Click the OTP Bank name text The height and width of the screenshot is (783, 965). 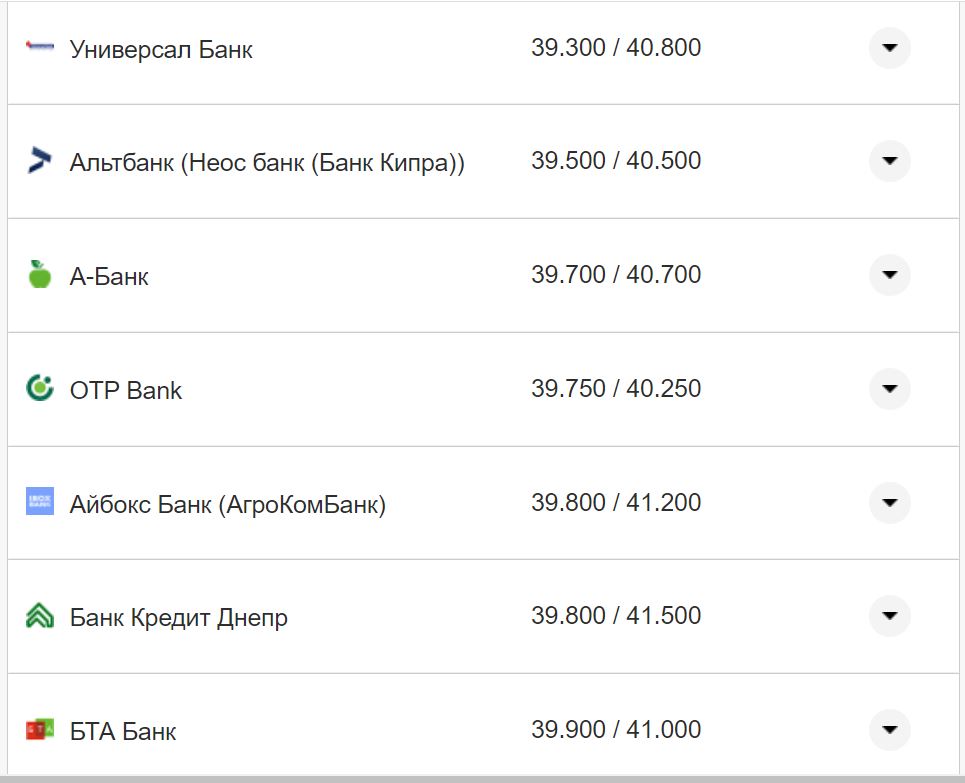pos(126,390)
